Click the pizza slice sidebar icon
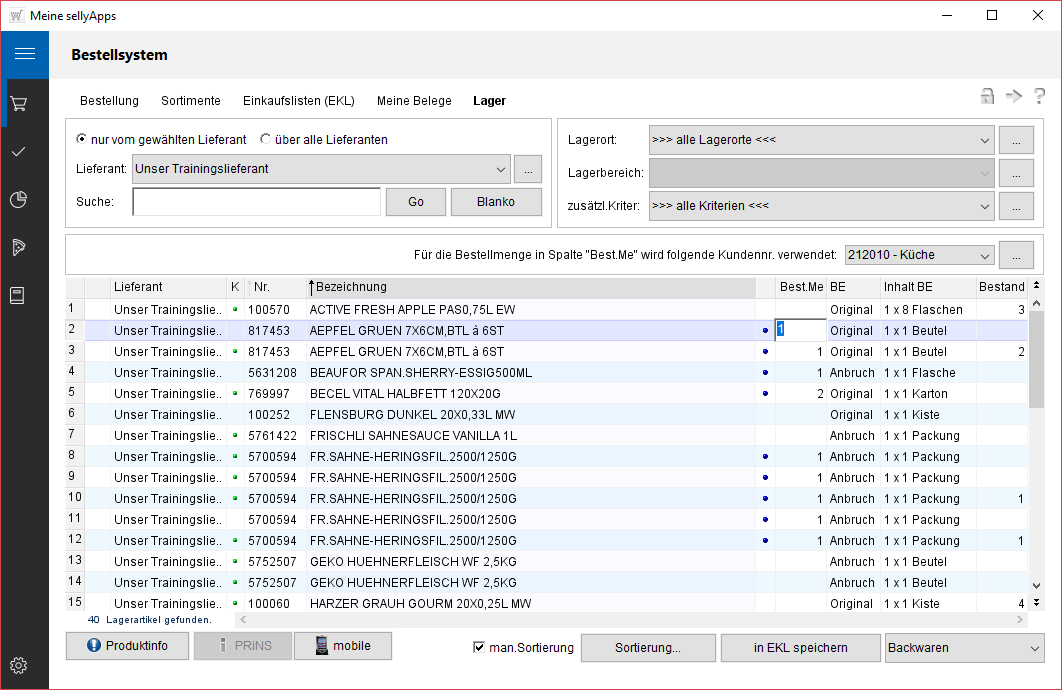This screenshot has width=1062, height=690. click(18, 247)
